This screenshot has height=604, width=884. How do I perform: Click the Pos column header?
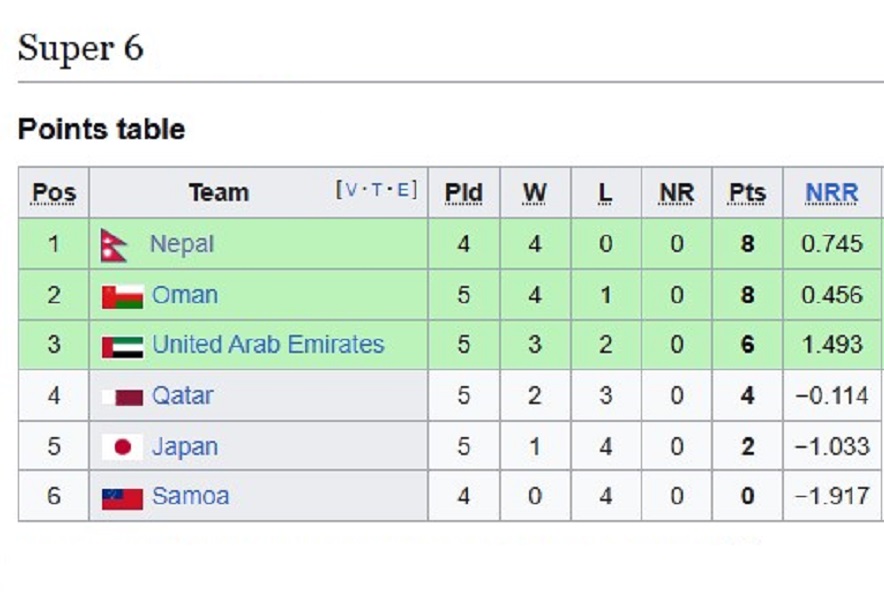coord(54,193)
